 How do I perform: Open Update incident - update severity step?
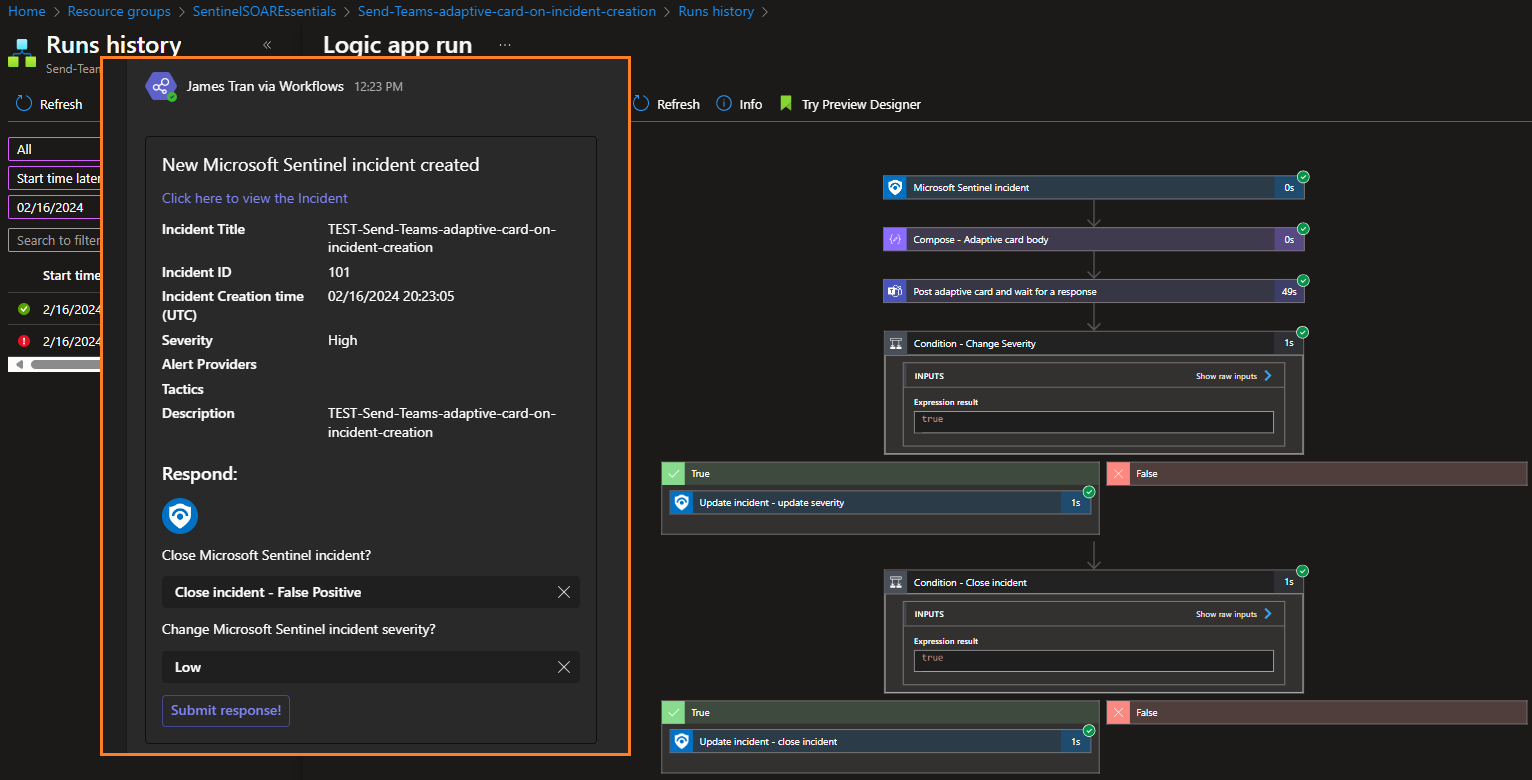point(880,502)
